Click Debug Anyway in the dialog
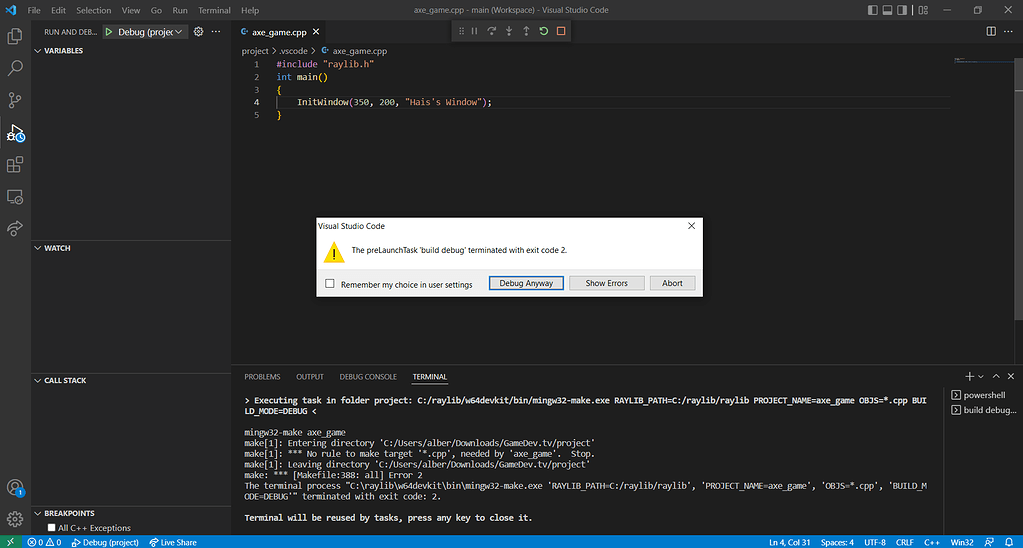The height and width of the screenshot is (548, 1023). point(526,283)
